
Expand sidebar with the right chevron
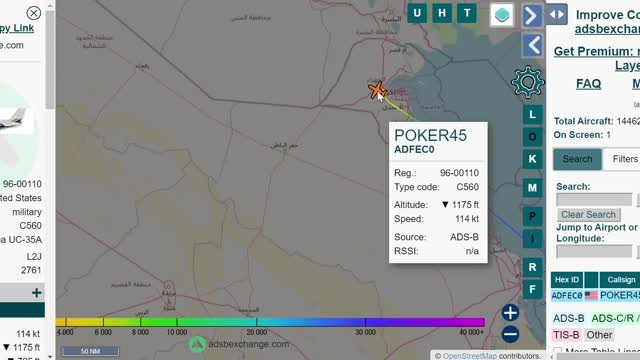pyautogui.click(x=532, y=16)
